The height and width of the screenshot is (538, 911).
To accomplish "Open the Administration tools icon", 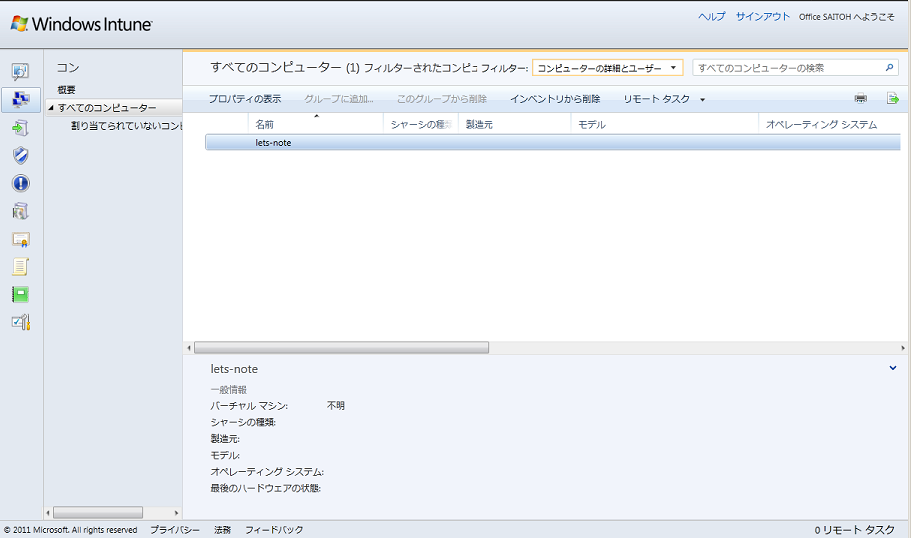I will coord(20,322).
